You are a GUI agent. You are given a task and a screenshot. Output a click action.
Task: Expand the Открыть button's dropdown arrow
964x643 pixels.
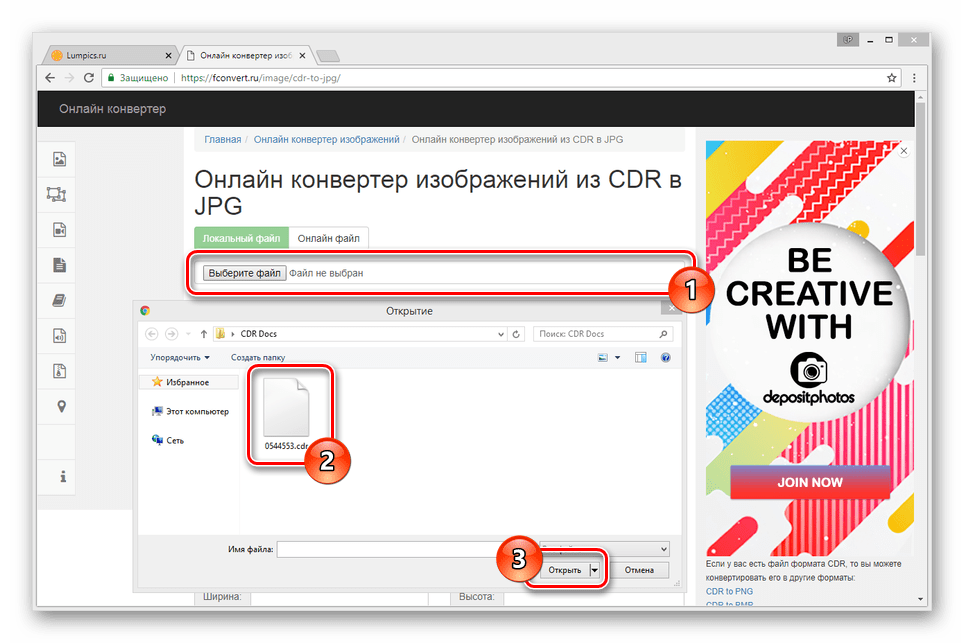[x=594, y=570]
